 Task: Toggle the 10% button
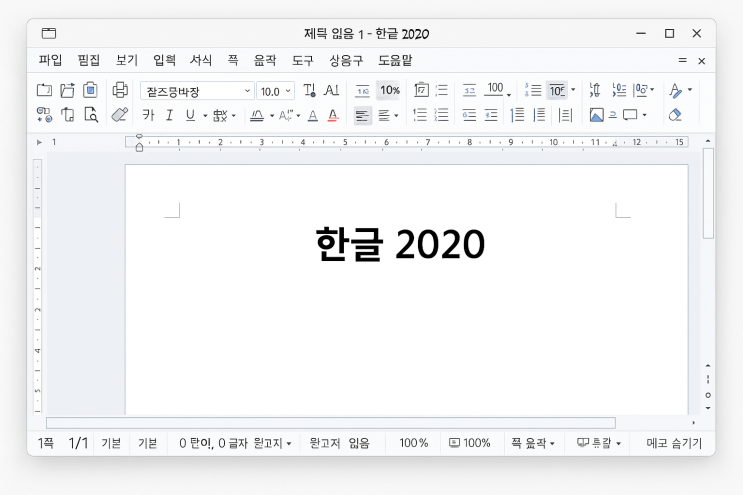tap(390, 90)
